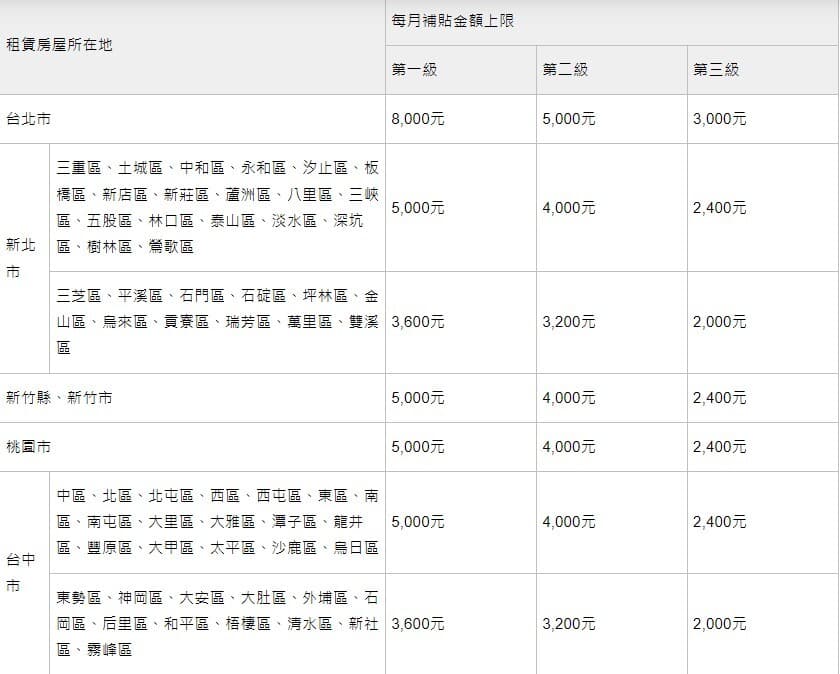Image resolution: width=840 pixels, height=674 pixels.
Task: Click the district list starting with 東勢區
Action: [x=218, y=624]
